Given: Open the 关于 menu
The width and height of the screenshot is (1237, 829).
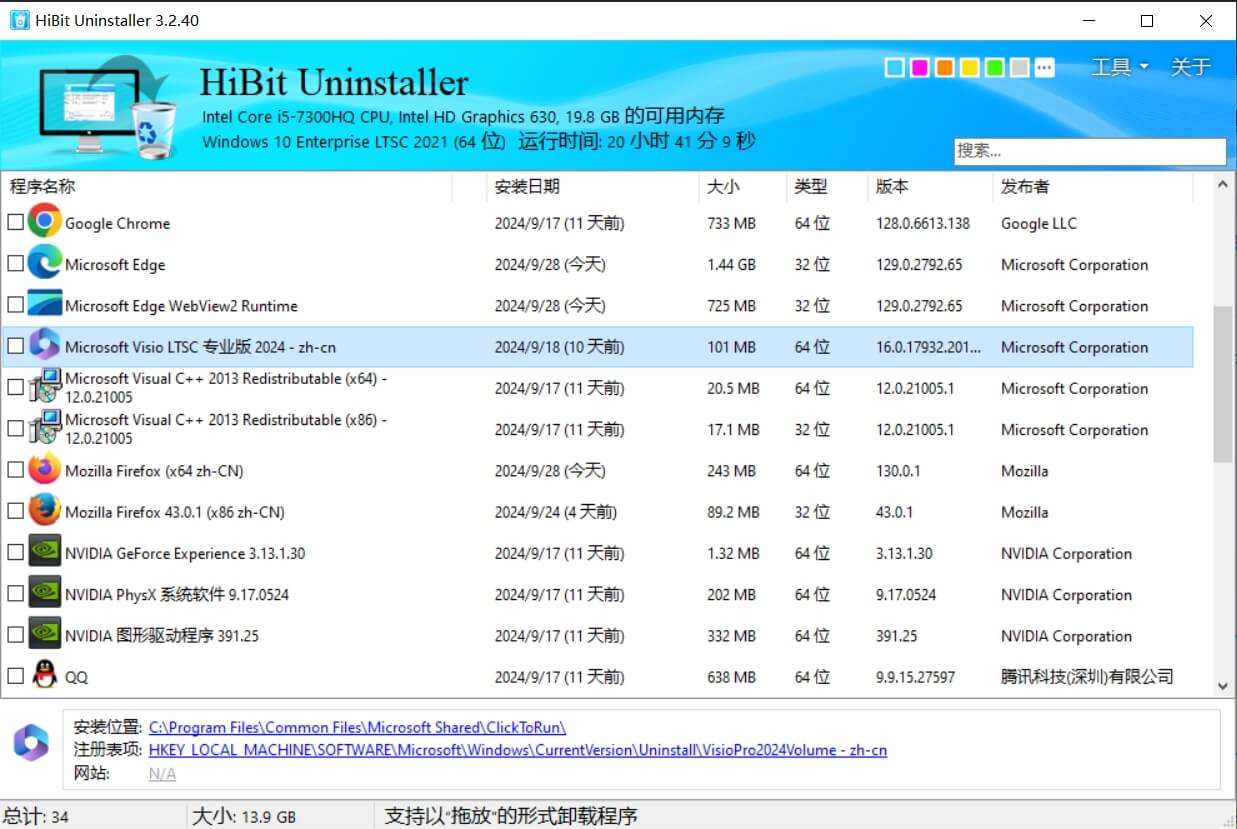Looking at the screenshot, I should 1190,67.
